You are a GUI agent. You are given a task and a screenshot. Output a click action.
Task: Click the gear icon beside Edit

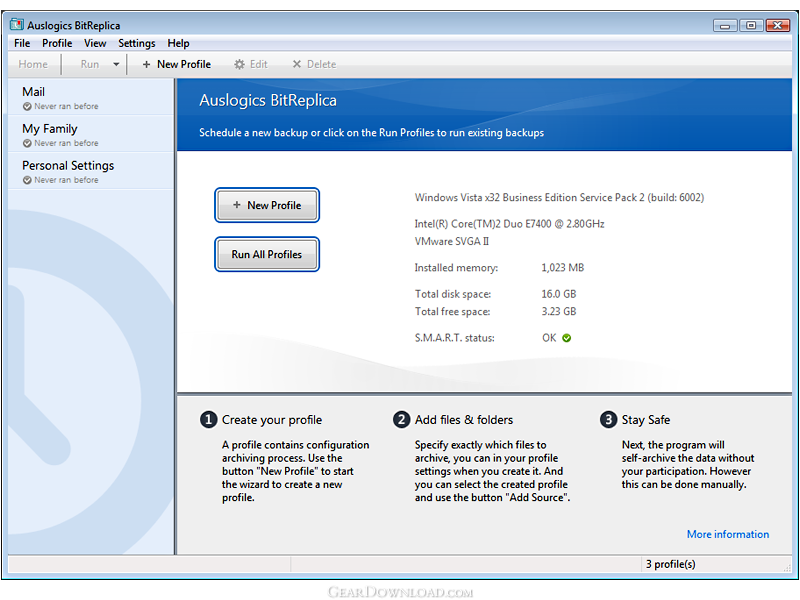pyautogui.click(x=239, y=64)
